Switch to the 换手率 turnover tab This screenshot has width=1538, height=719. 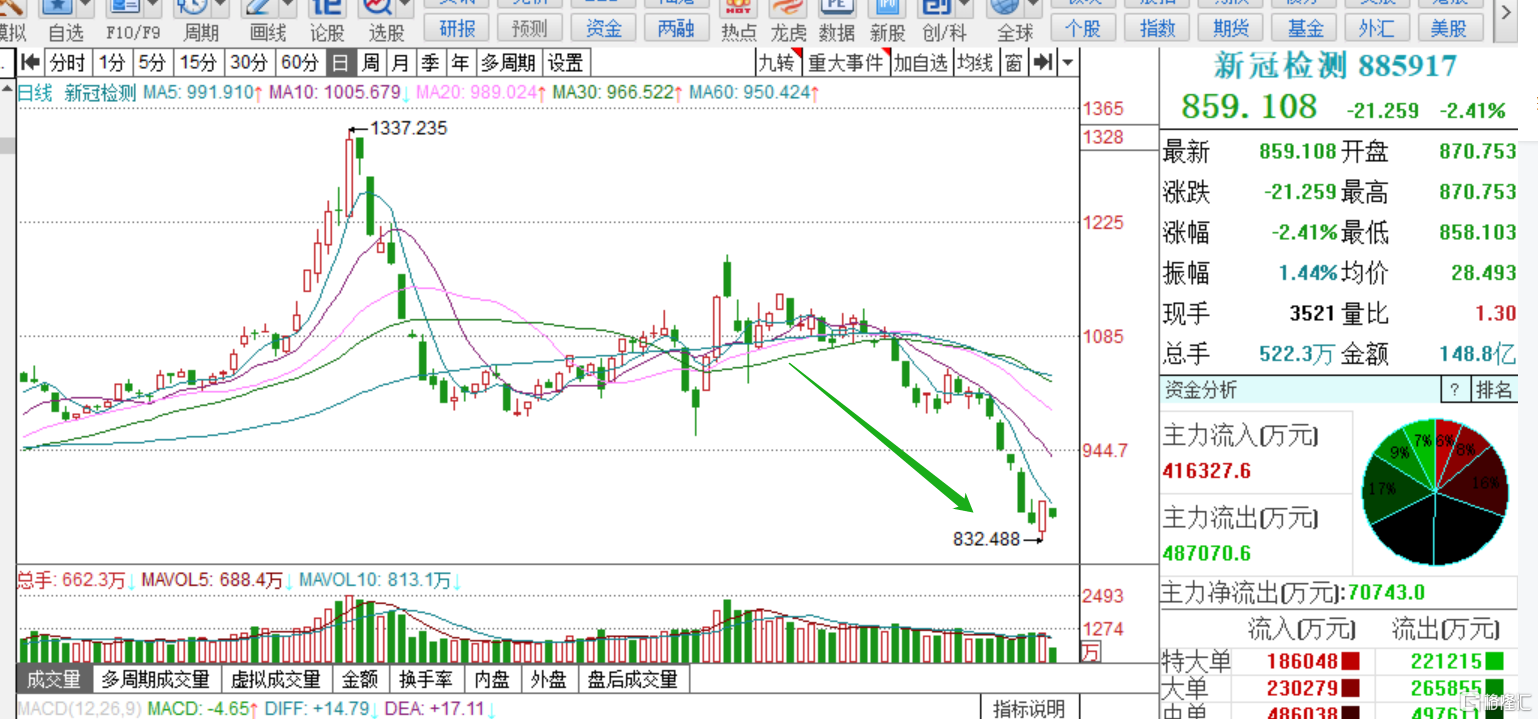click(426, 680)
